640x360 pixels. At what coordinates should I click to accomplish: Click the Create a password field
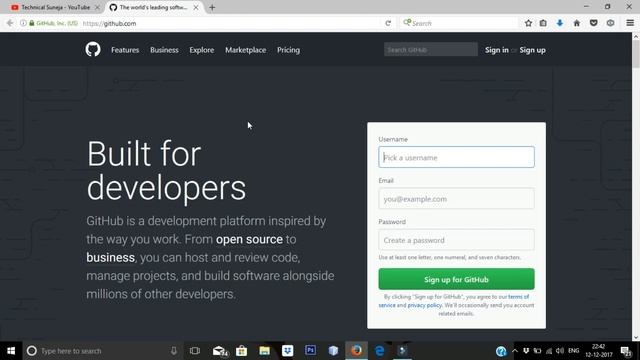point(456,240)
